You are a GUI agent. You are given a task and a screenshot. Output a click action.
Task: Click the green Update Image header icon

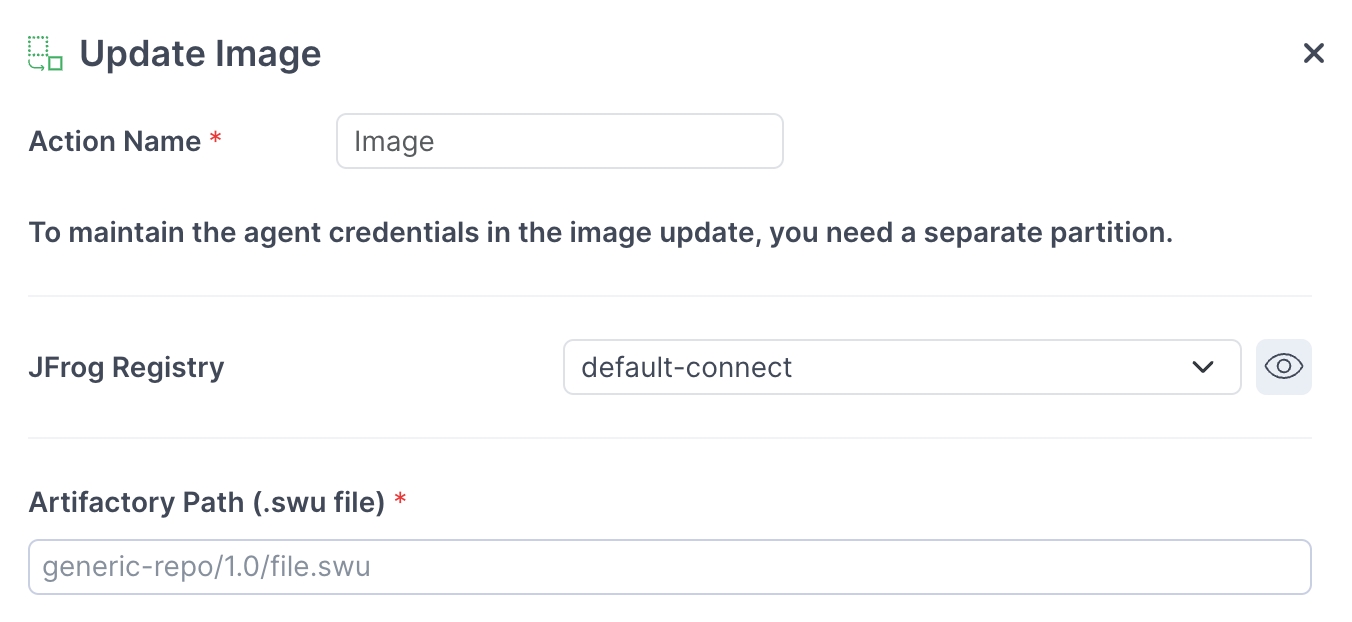click(45, 54)
